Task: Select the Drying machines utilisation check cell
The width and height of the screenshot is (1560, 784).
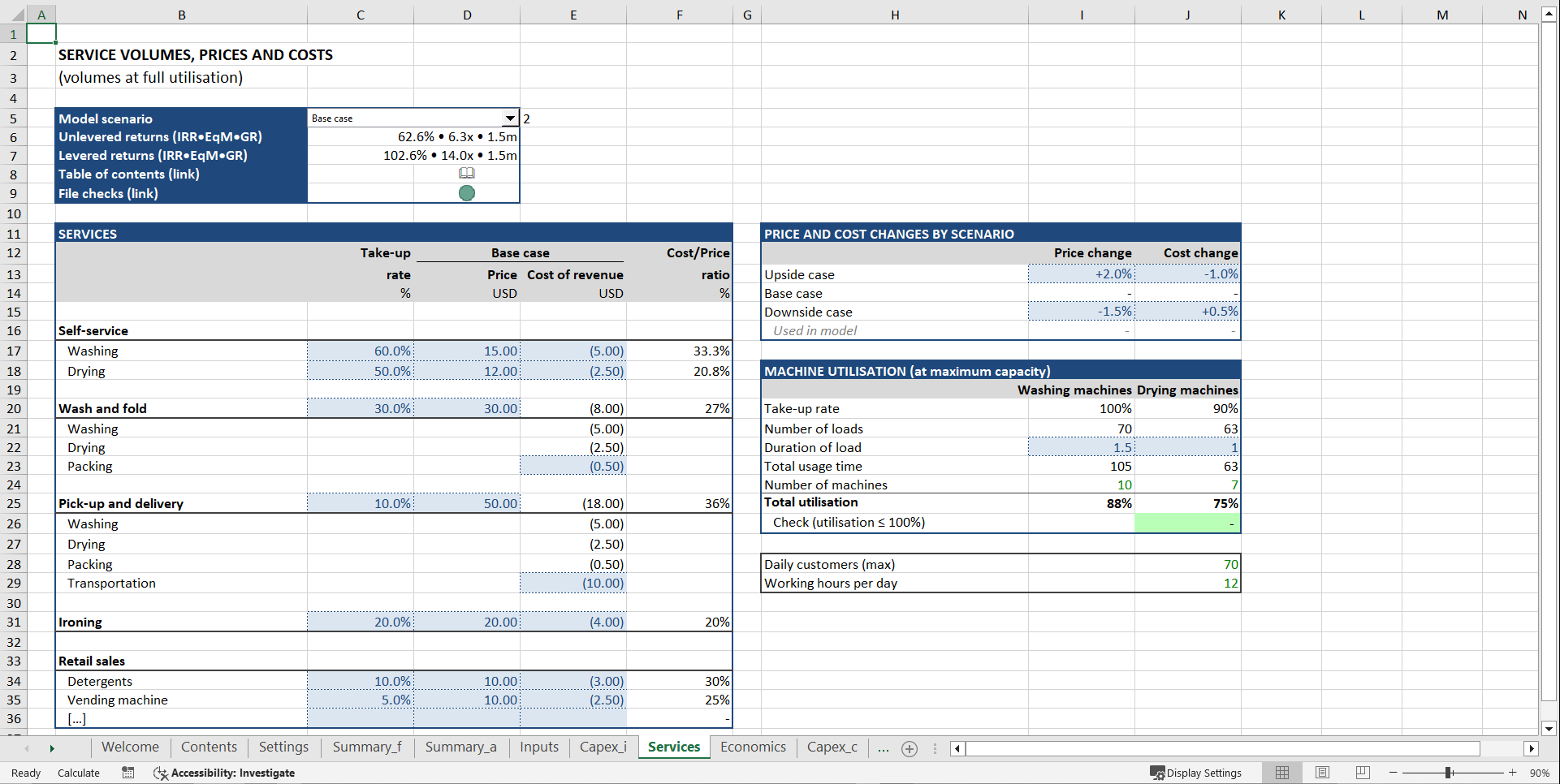Action: [x=1187, y=522]
